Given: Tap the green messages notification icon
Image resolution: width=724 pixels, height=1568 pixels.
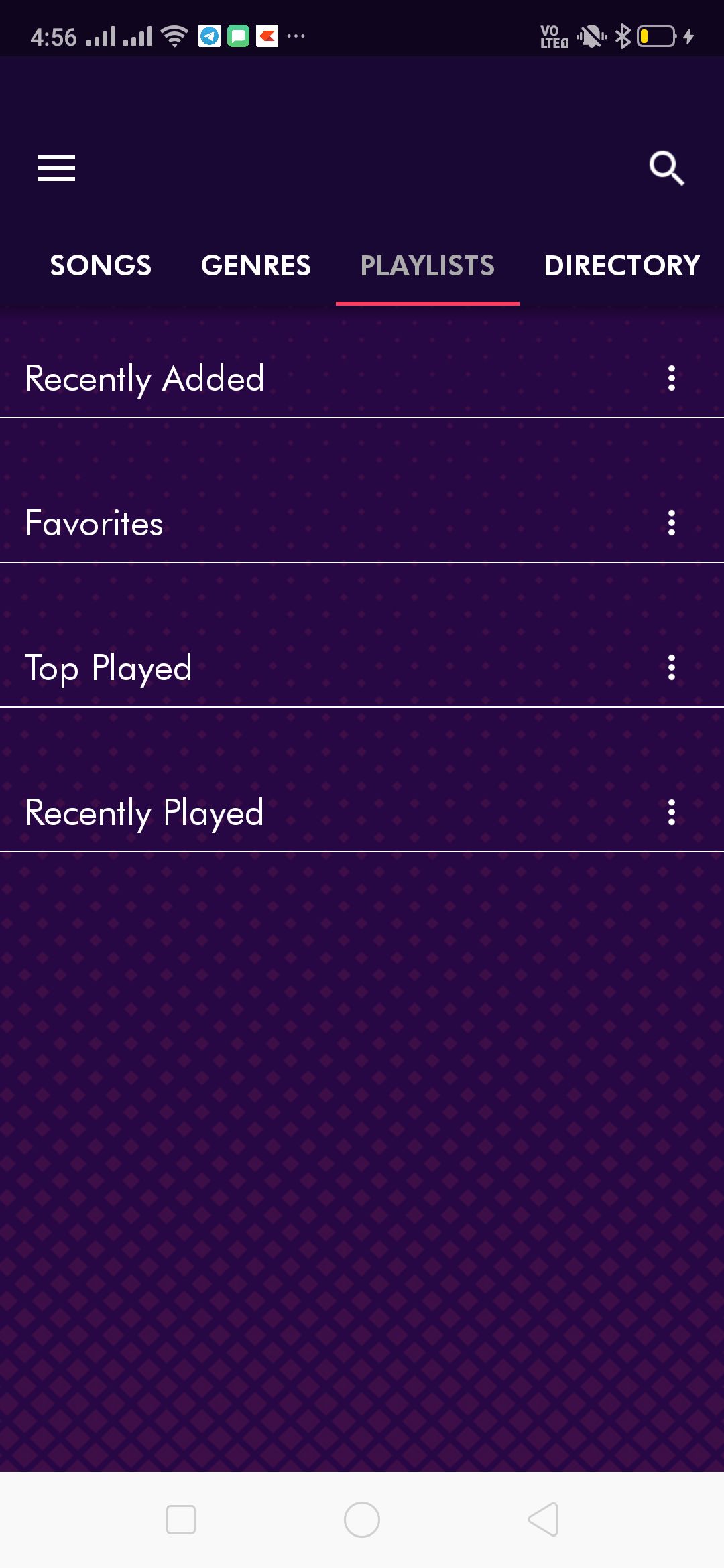Looking at the screenshot, I should [238, 36].
